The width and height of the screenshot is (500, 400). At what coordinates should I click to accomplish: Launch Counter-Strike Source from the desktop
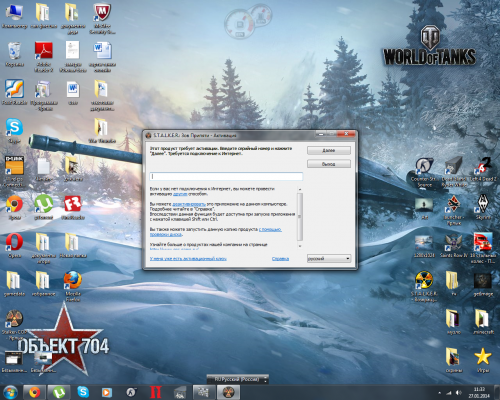tap(424, 172)
